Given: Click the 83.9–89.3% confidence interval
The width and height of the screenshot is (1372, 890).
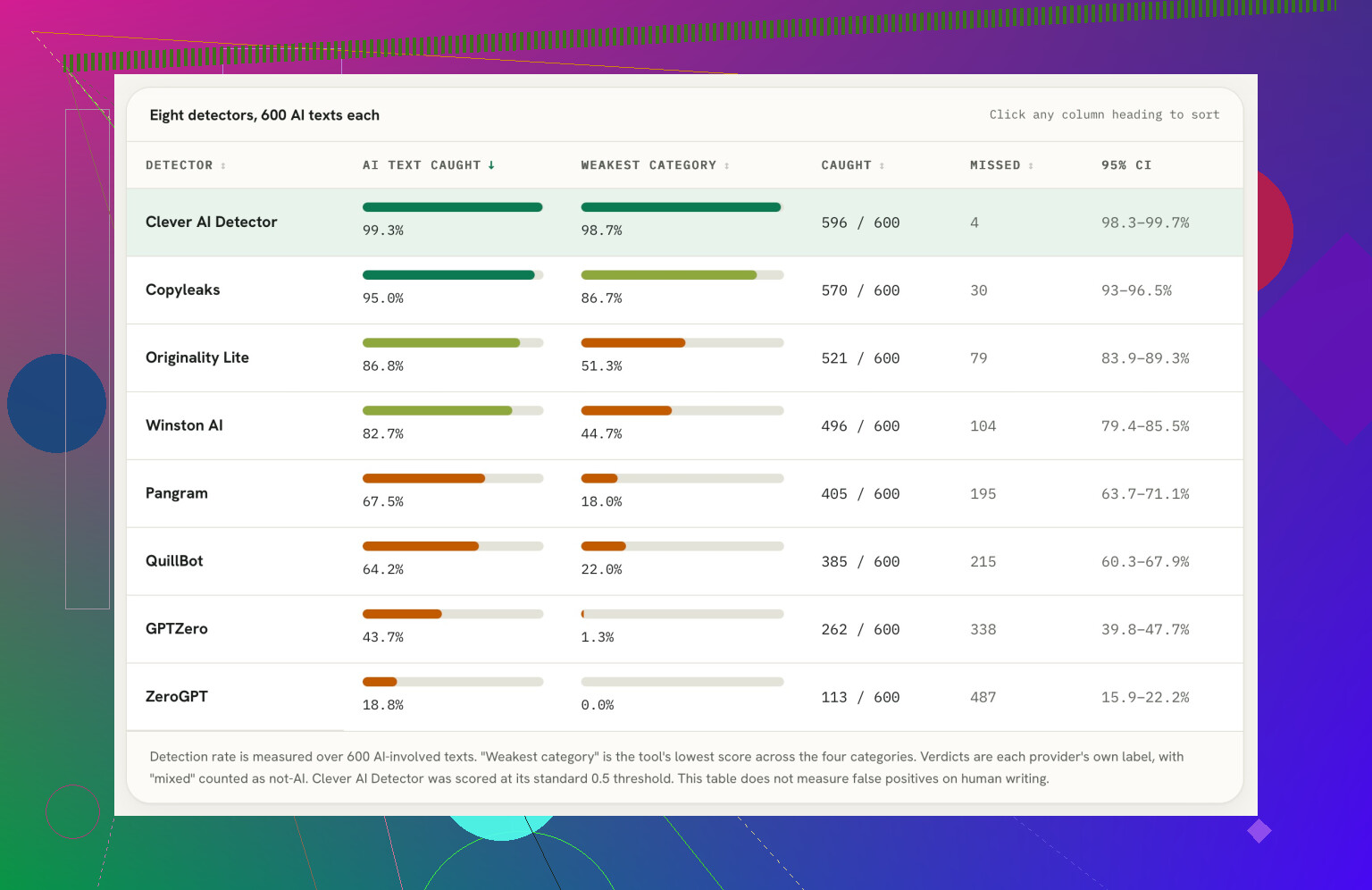Looking at the screenshot, I should click(x=1145, y=358).
